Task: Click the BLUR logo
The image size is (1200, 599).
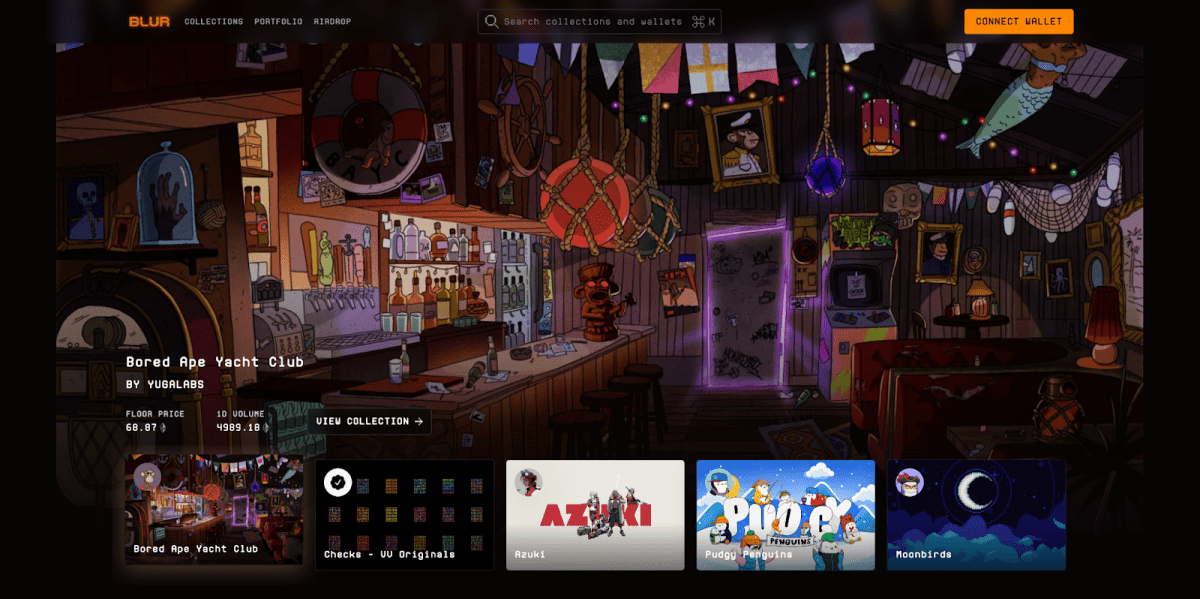Action: click(x=149, y=21)
